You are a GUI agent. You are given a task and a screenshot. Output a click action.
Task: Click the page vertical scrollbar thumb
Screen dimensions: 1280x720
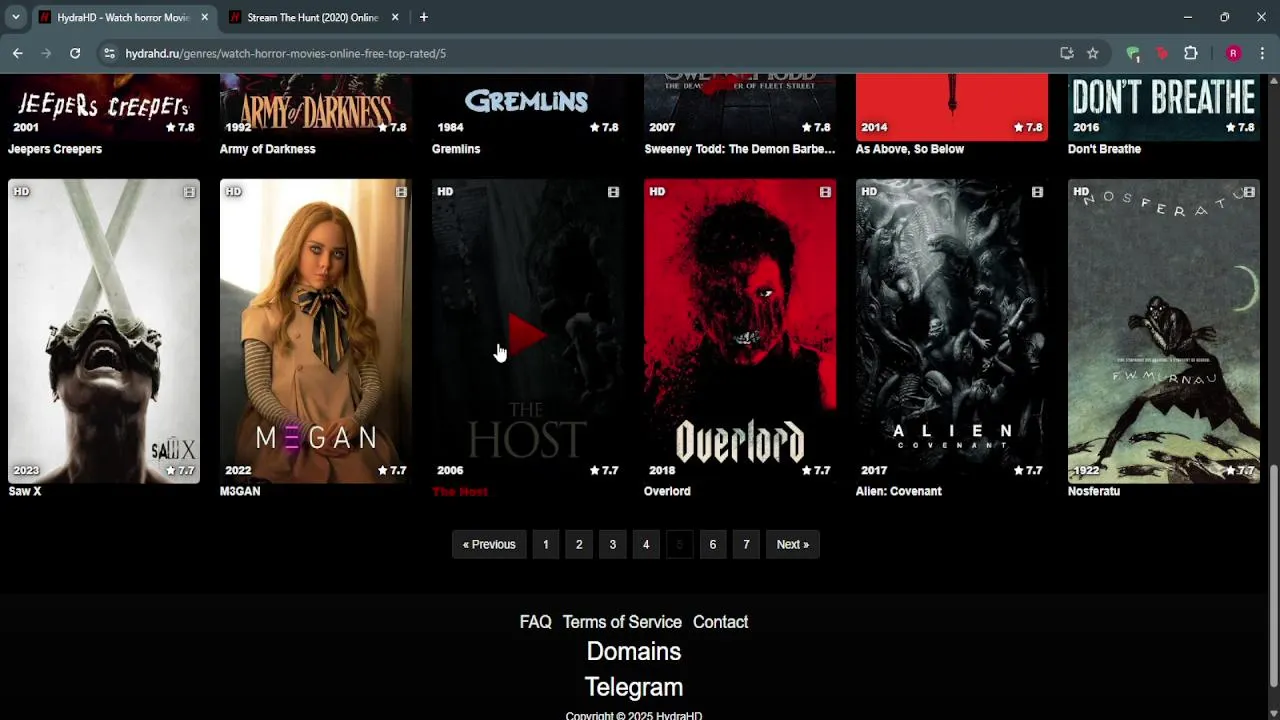(x=1273, y=575)
